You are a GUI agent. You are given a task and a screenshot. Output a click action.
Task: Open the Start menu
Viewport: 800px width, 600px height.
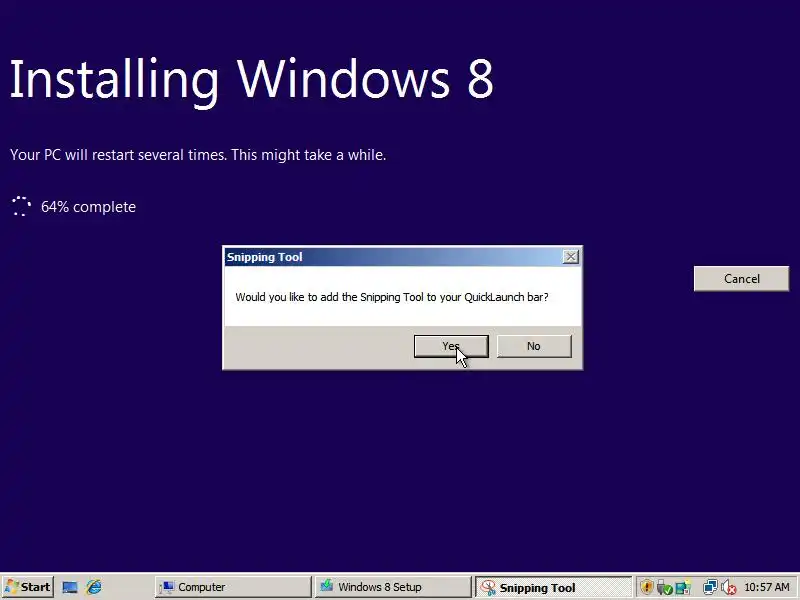(28, 587)
